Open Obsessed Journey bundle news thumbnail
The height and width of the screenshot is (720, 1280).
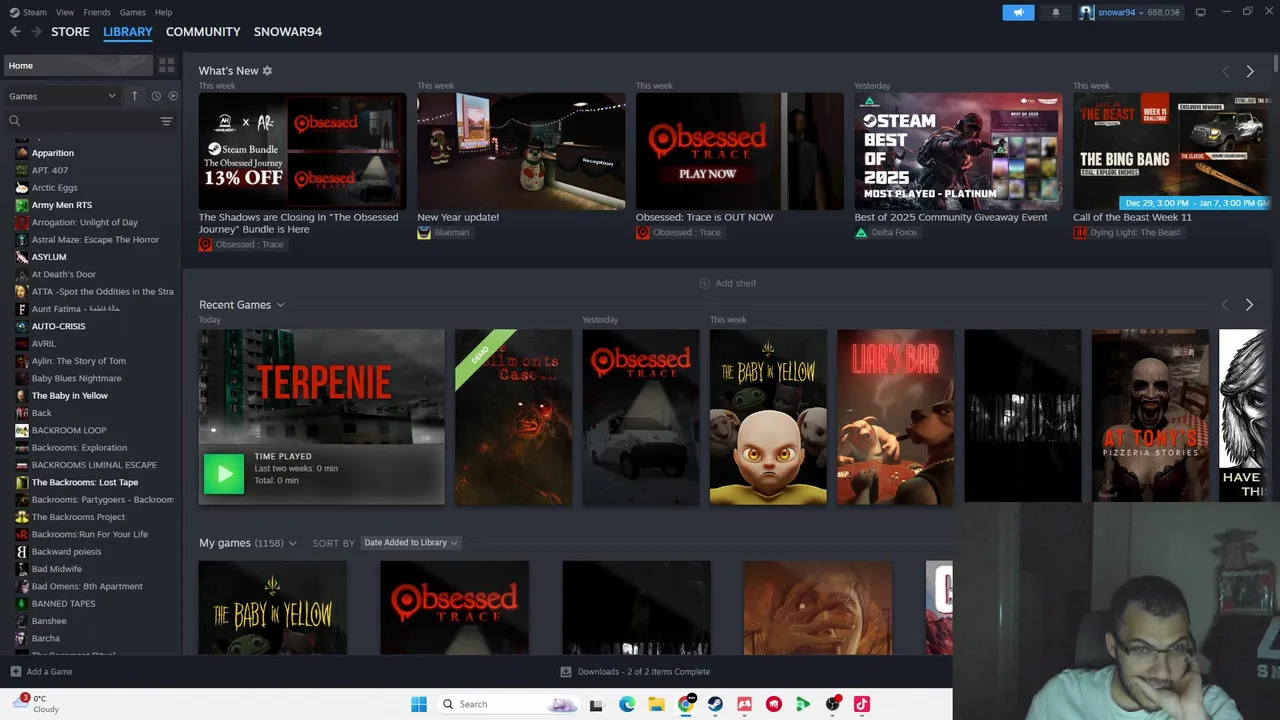point(302,151)
